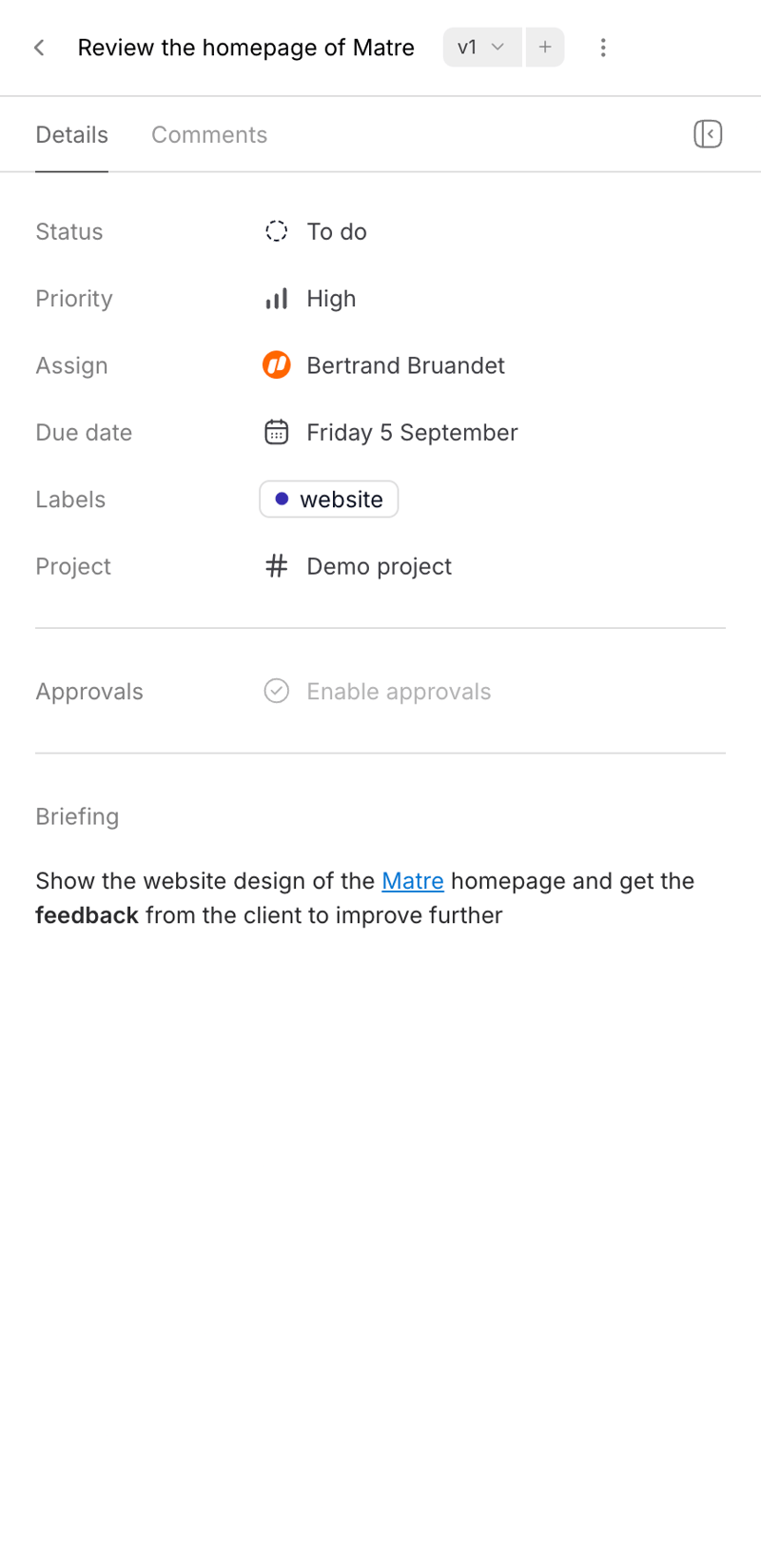Click the back chevron arrow at top left

[x=39, y=47]
